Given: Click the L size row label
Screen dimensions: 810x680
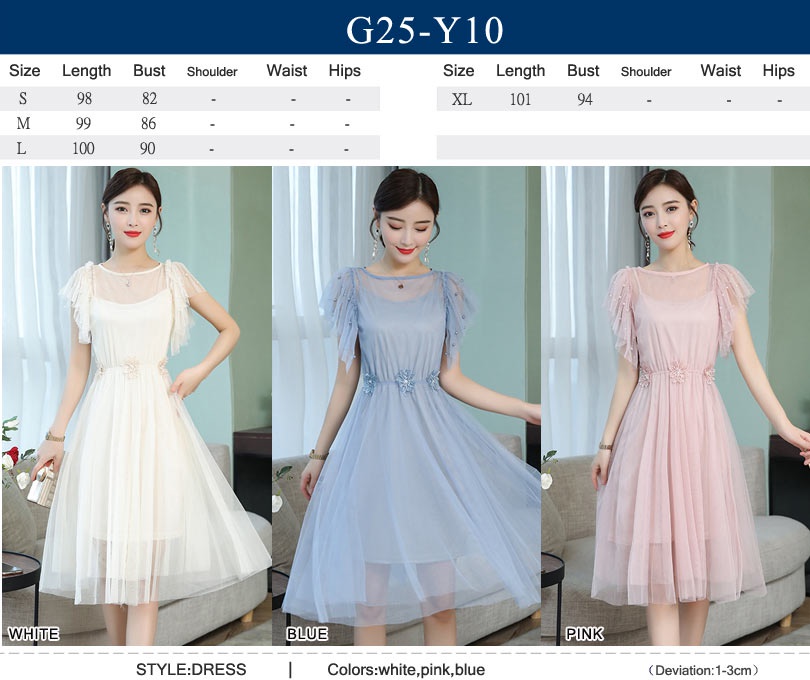Looking at the screenshot, I should 21,148.
